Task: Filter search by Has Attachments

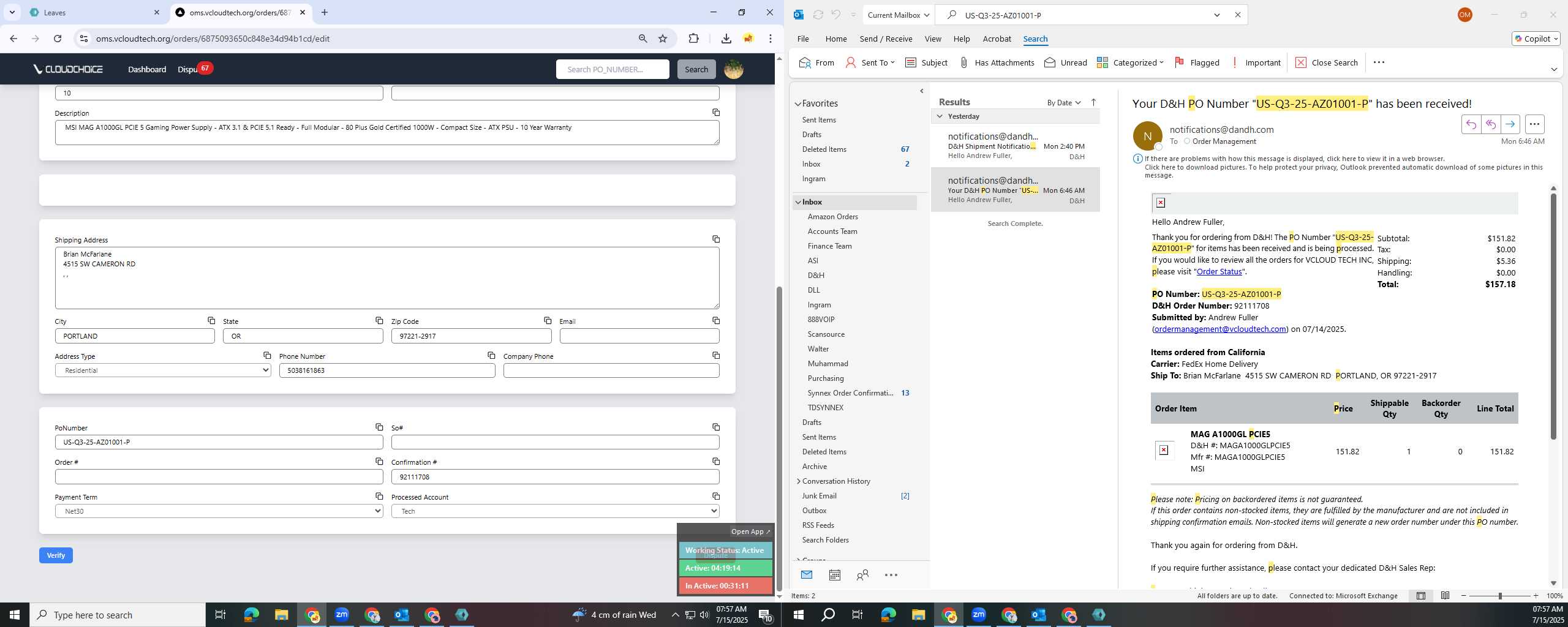Action: coord(997,62)
